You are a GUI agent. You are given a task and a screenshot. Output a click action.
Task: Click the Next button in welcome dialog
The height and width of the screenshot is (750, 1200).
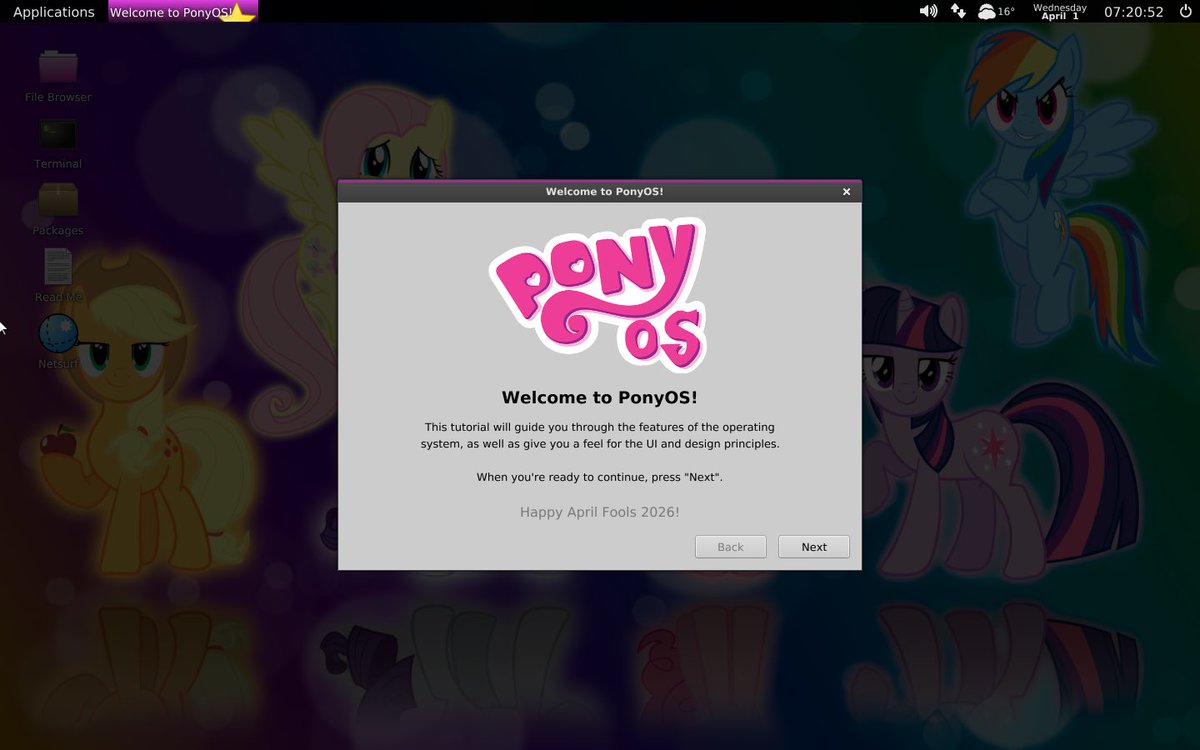(814, 547)
